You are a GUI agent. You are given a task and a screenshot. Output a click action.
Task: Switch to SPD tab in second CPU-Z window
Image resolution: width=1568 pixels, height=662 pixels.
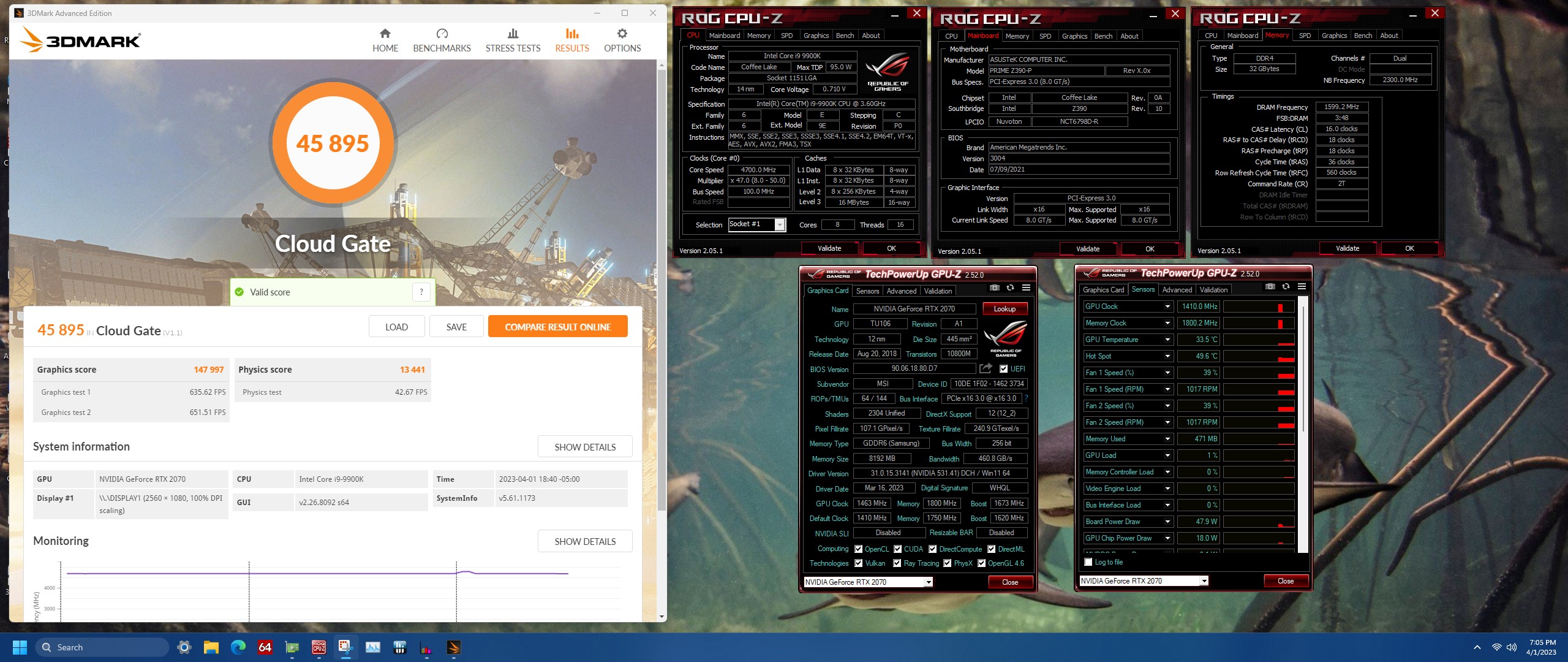[1045, 36]
